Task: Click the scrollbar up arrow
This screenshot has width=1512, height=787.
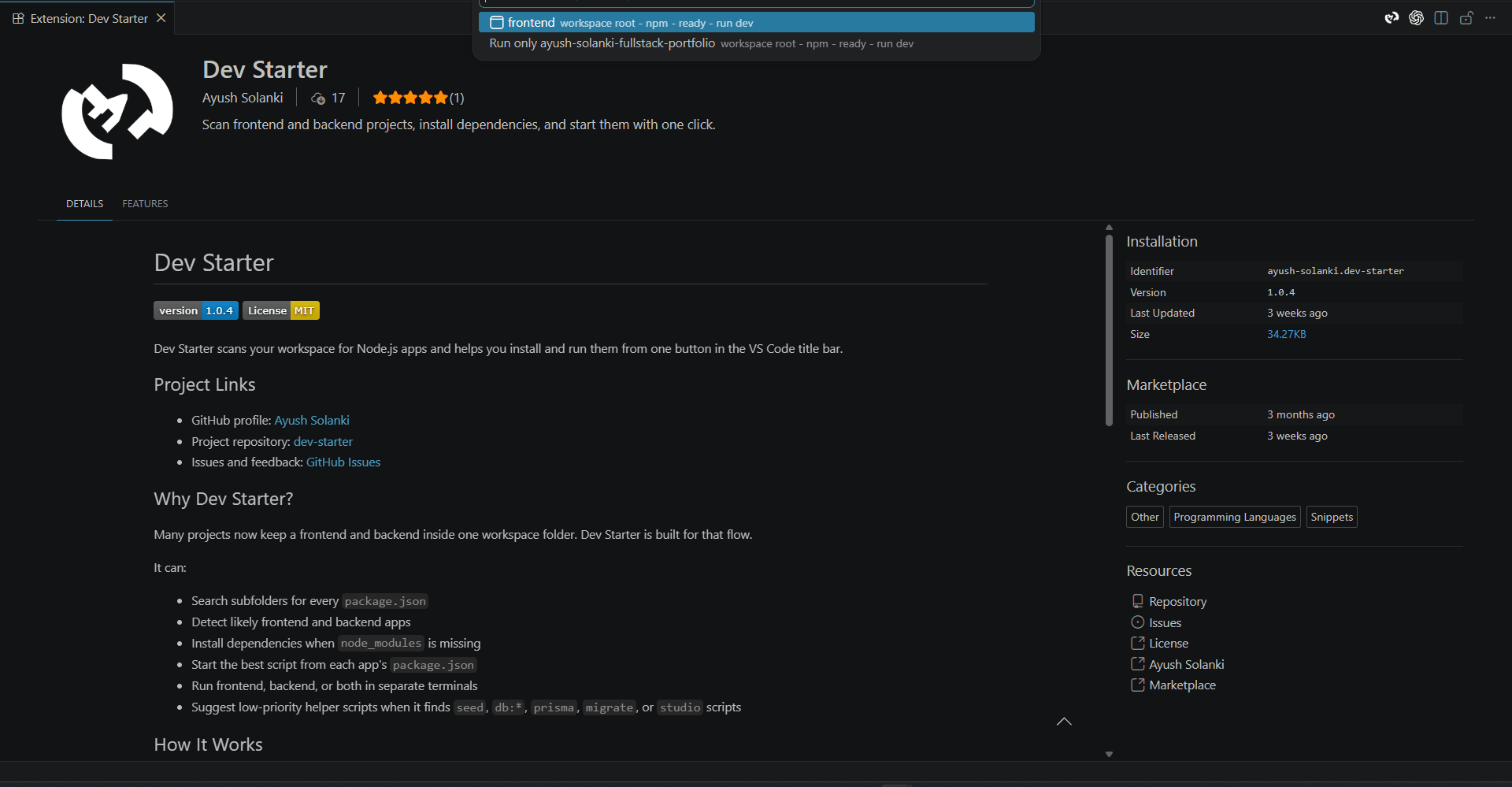Action: coord(1109,228)
